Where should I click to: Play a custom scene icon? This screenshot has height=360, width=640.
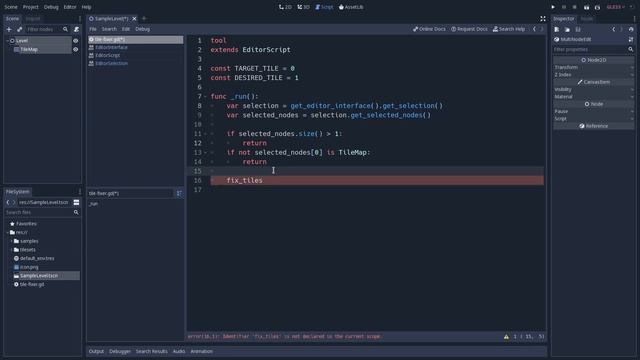(597, 7)
